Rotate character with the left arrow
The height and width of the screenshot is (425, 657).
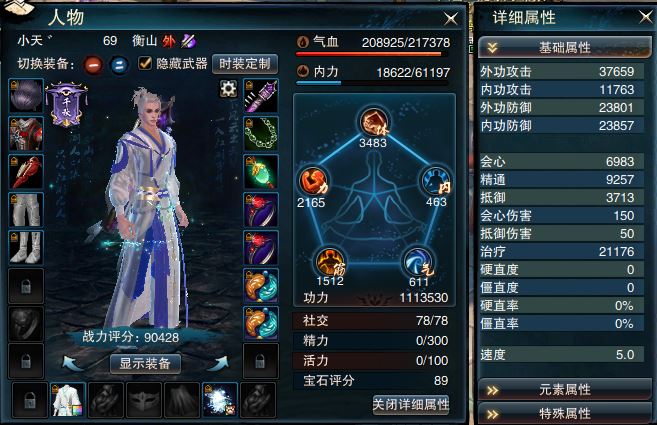click(72, 363)
